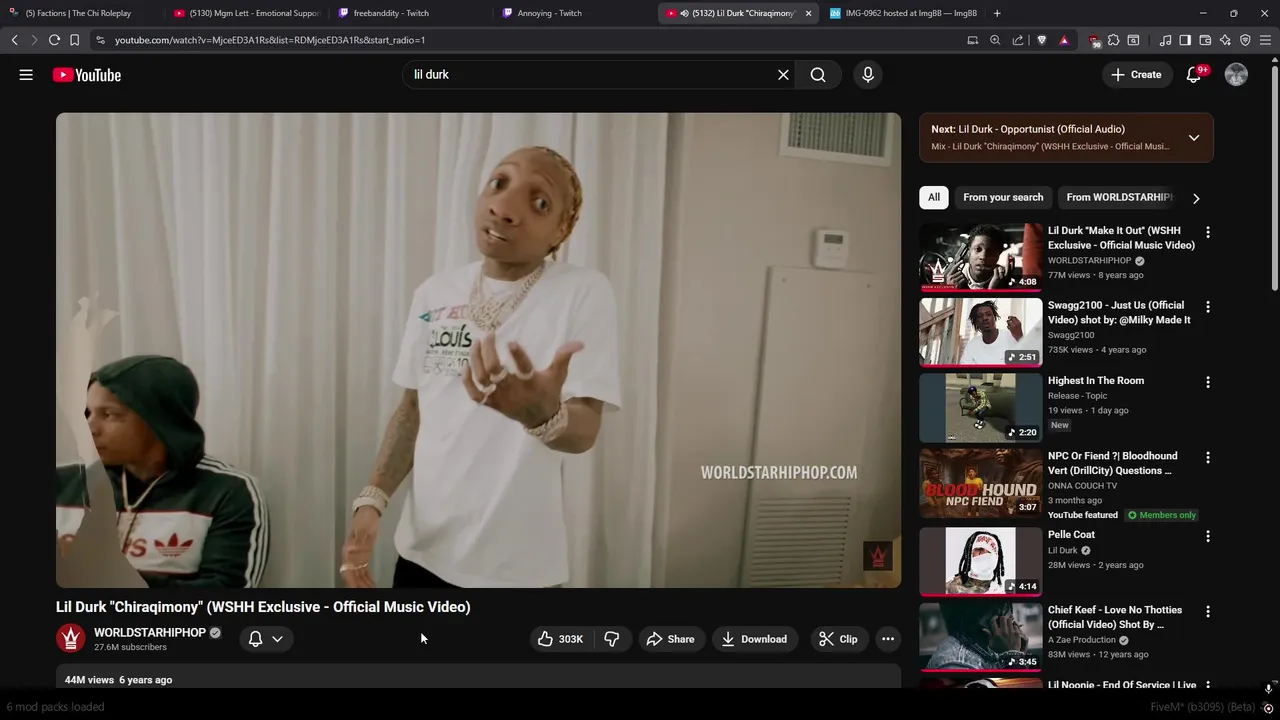The height and width of the screenshot is (720, 1280).
Task: Switch to the IMG-0962 ImgBB tab
Action: (903, 13)
